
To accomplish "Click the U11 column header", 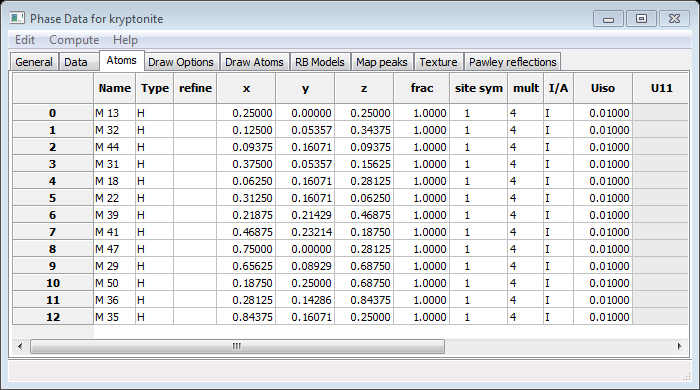I will (661, 88).
